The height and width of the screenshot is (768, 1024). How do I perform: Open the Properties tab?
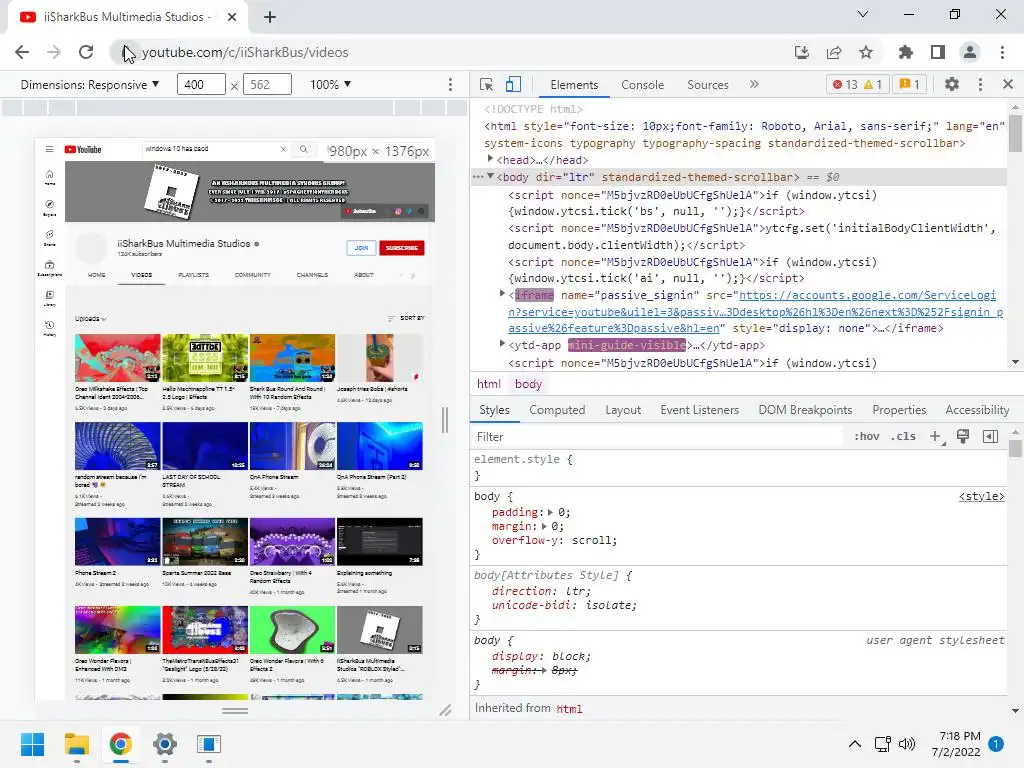pyautogui.click(x=899, y=410)
